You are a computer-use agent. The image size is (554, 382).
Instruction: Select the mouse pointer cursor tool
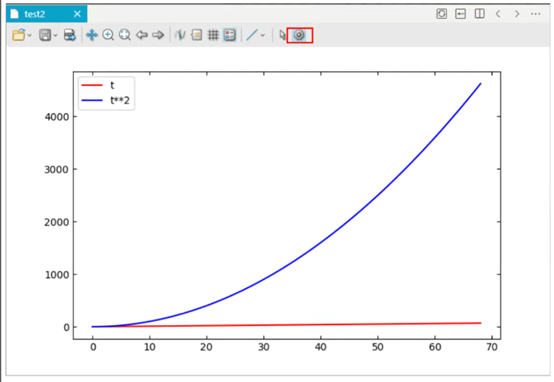[282, 35]
